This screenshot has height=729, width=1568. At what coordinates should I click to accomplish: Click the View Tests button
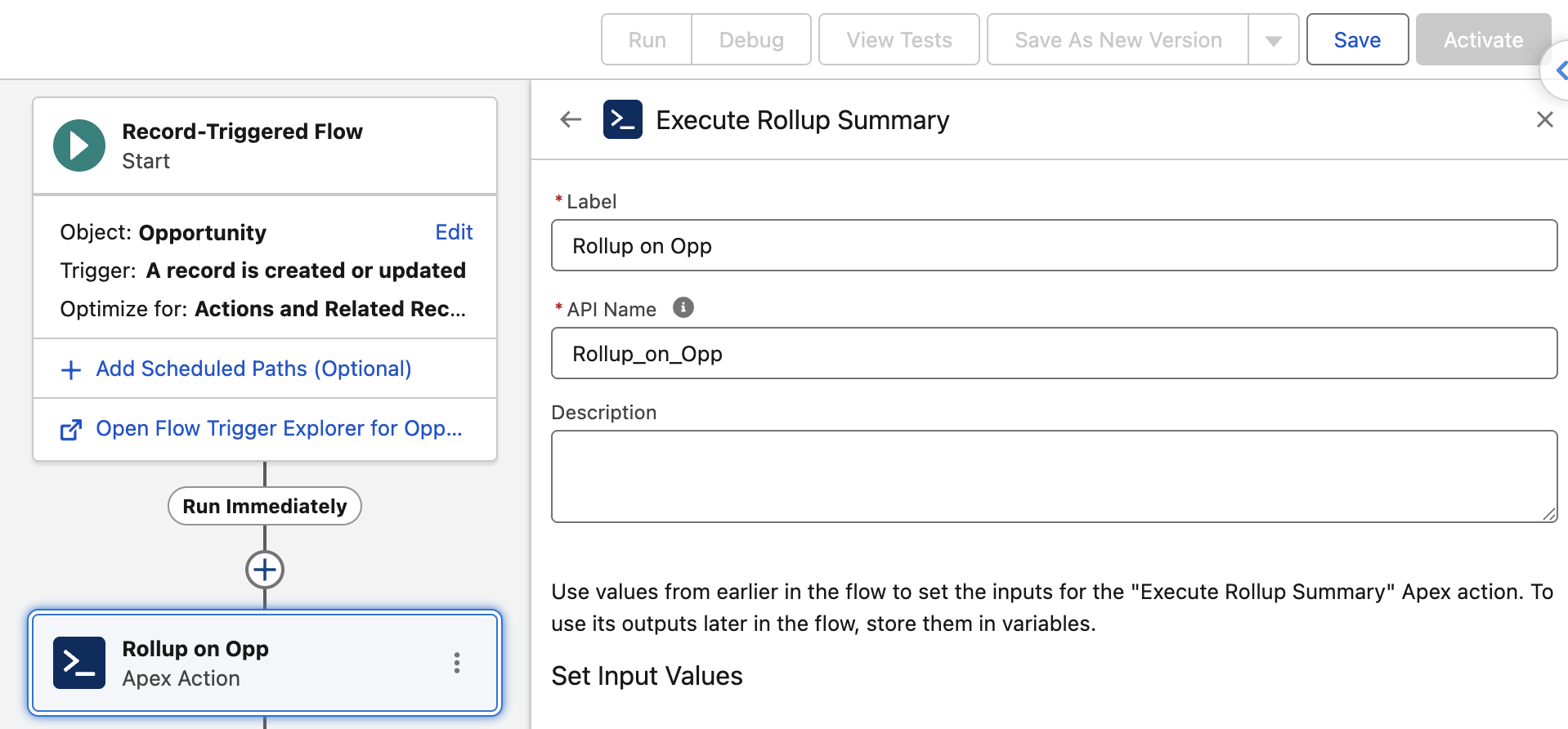(x=899, y=40)
